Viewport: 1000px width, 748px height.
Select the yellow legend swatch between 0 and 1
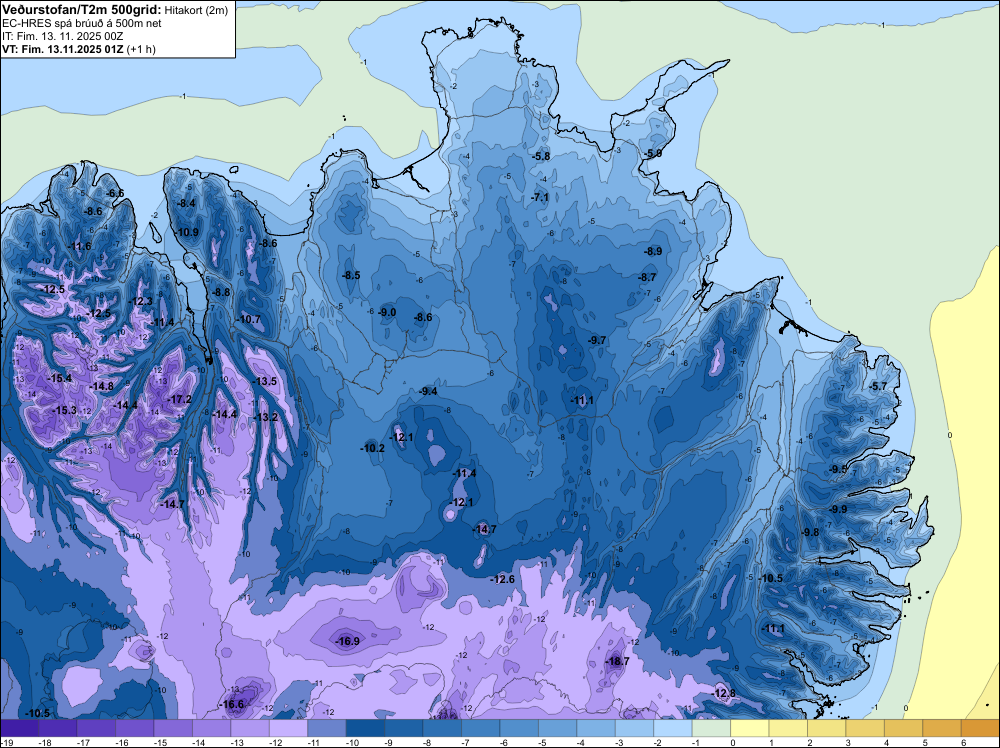[x=749, y=728]
